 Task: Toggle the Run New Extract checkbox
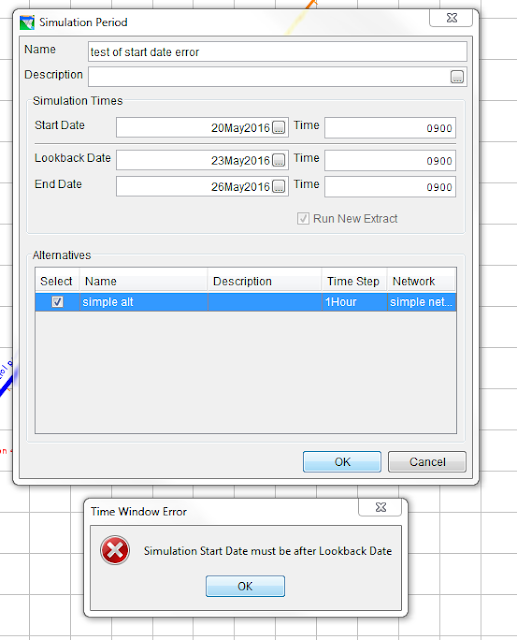(303, 218)
